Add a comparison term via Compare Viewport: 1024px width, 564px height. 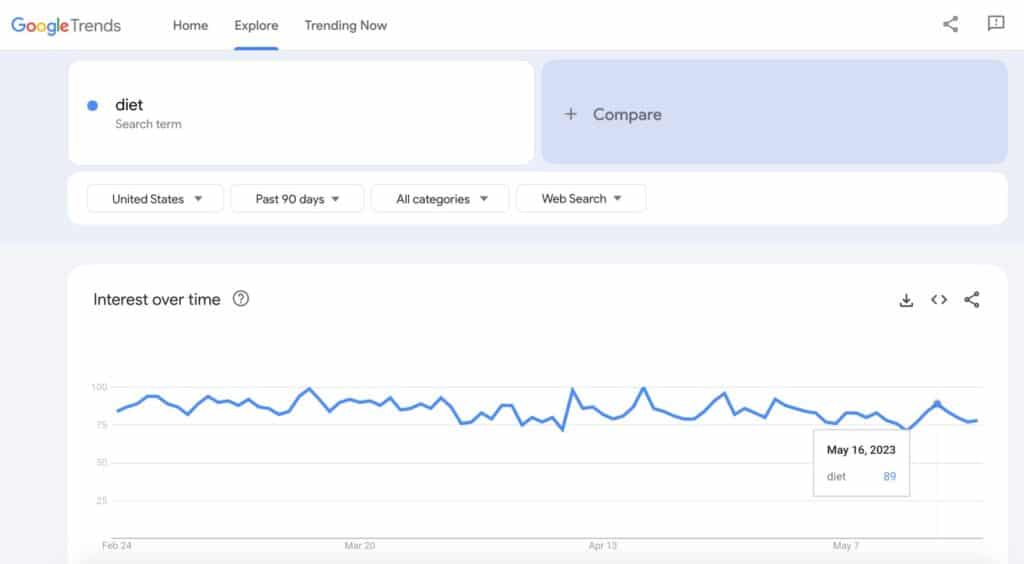775,112
